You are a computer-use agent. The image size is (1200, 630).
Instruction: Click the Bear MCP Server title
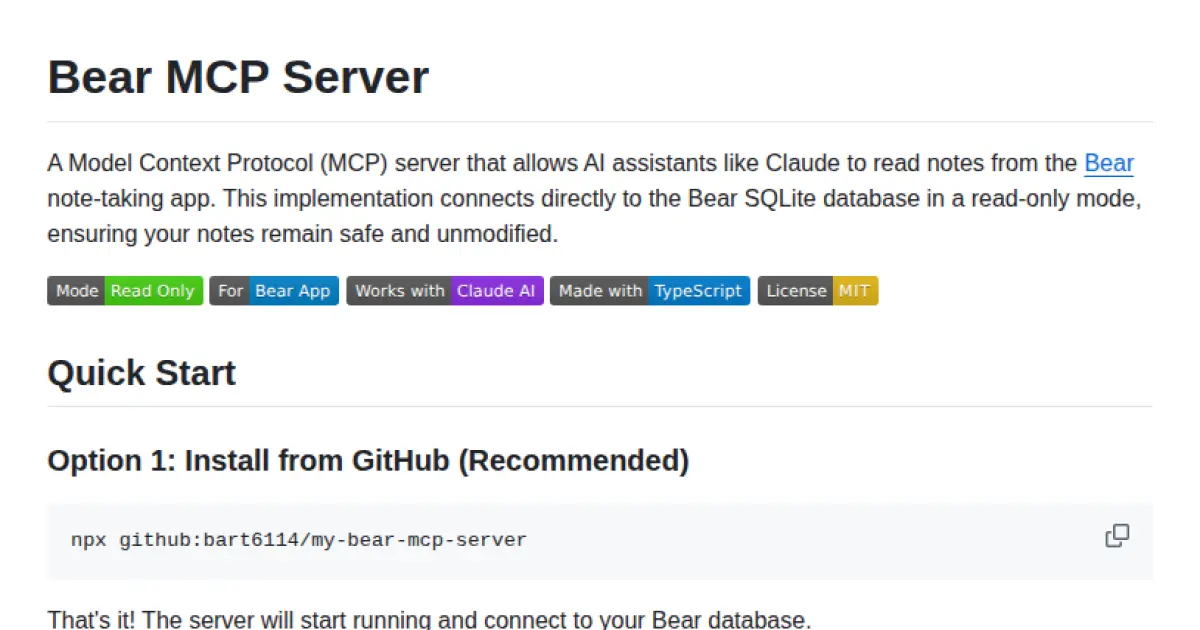238,77
